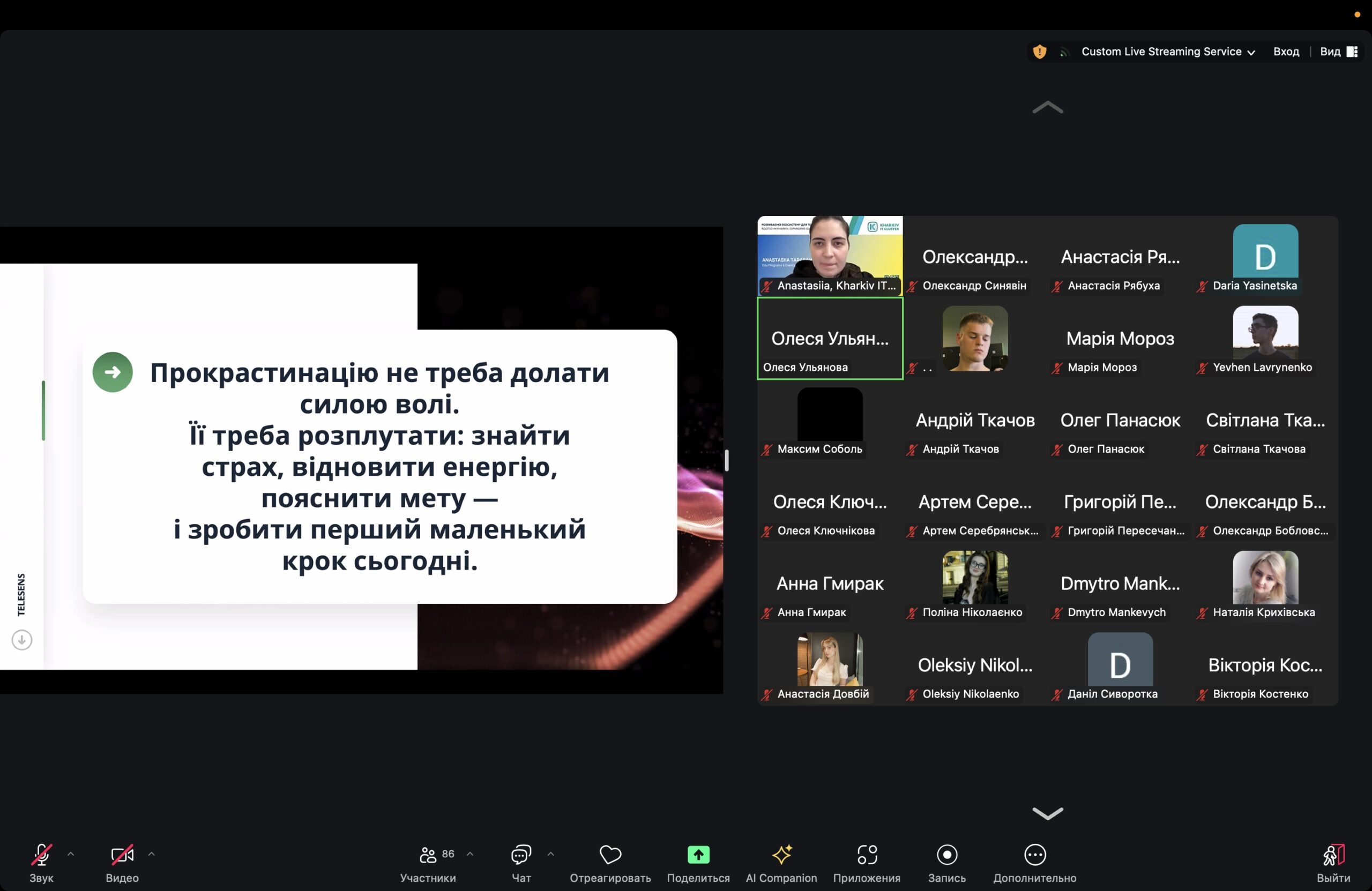This screenshot has width=1372, height=891.
Task: Start recording with the Запись icon
Action: coord(946,855)
